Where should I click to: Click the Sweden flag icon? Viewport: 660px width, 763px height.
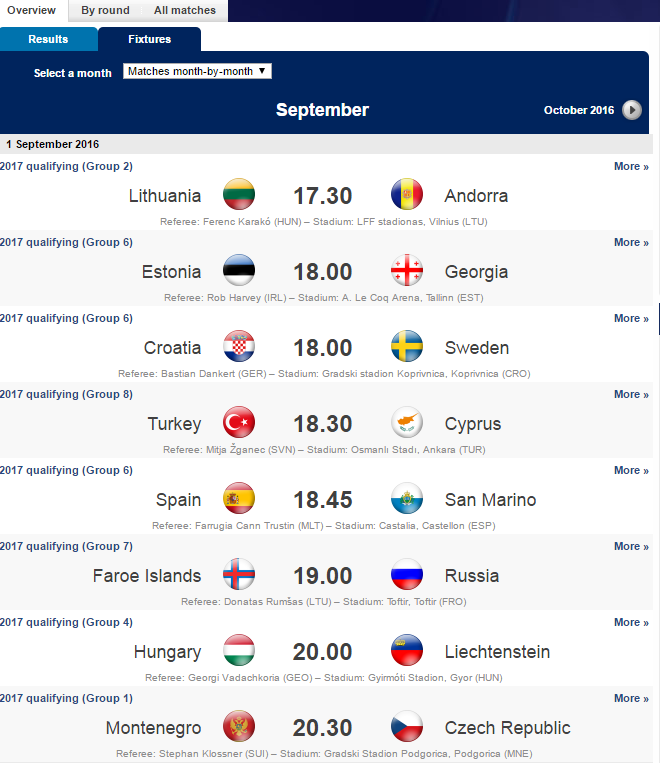point(407,347)
